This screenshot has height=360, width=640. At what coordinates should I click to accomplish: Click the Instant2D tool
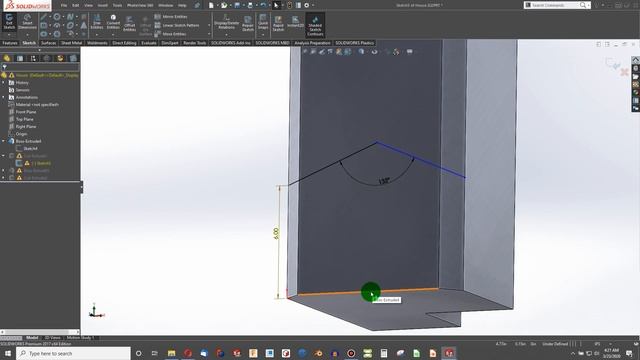296,22
